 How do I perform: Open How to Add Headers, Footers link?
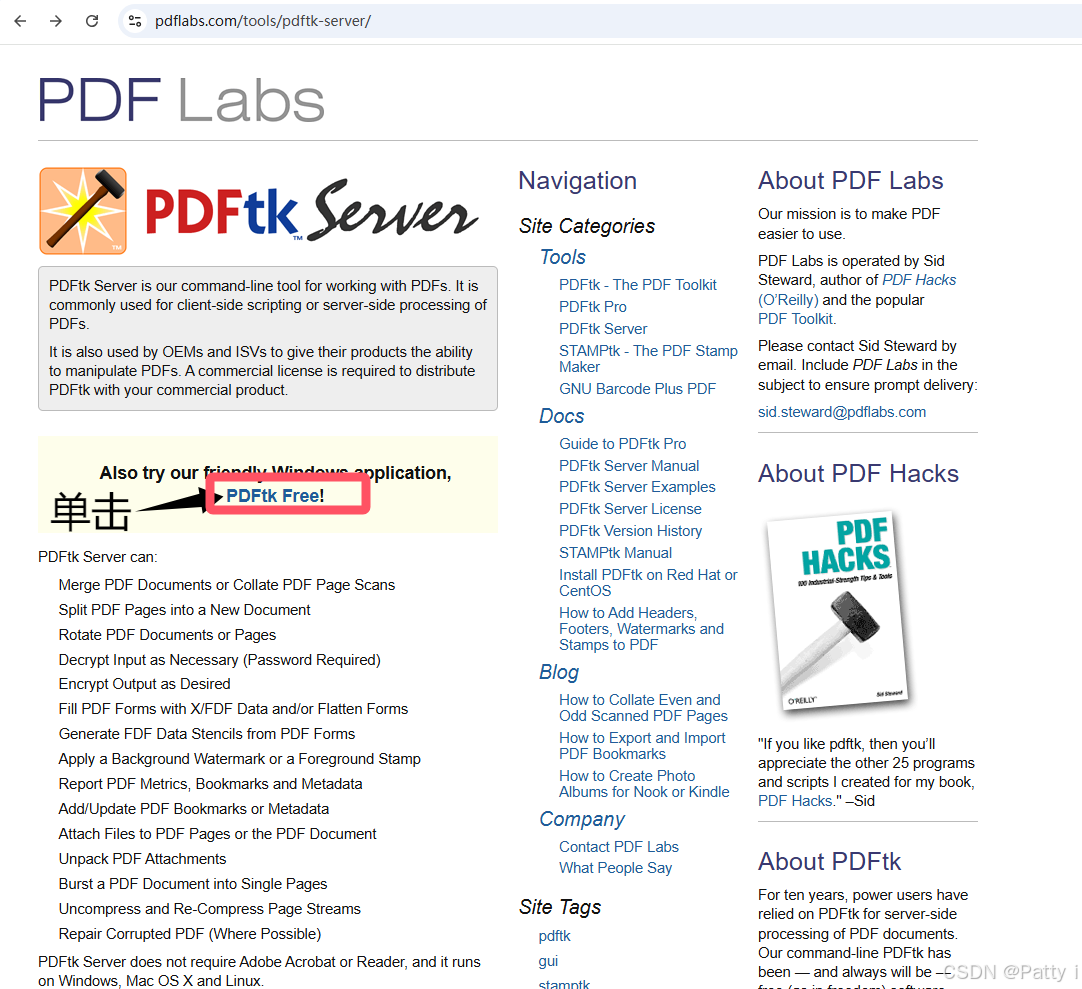click(x=642, y=629)
